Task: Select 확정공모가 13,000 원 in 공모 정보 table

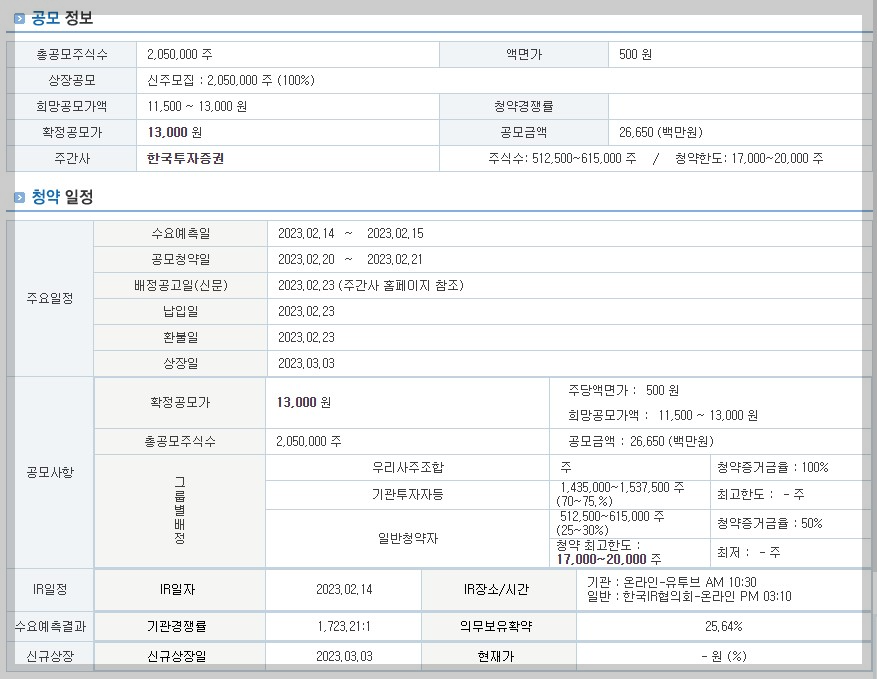Action: click(175, 133)
